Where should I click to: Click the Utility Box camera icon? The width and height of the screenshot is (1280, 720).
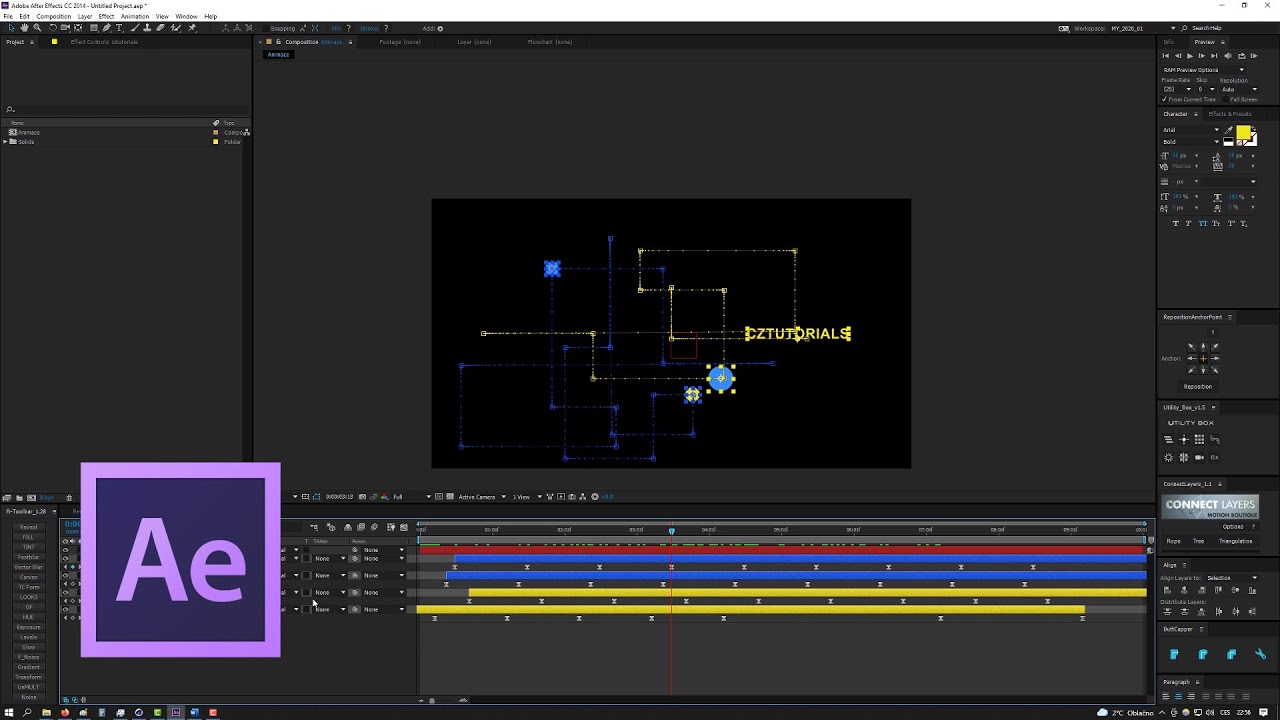[x=1199, y=457]
